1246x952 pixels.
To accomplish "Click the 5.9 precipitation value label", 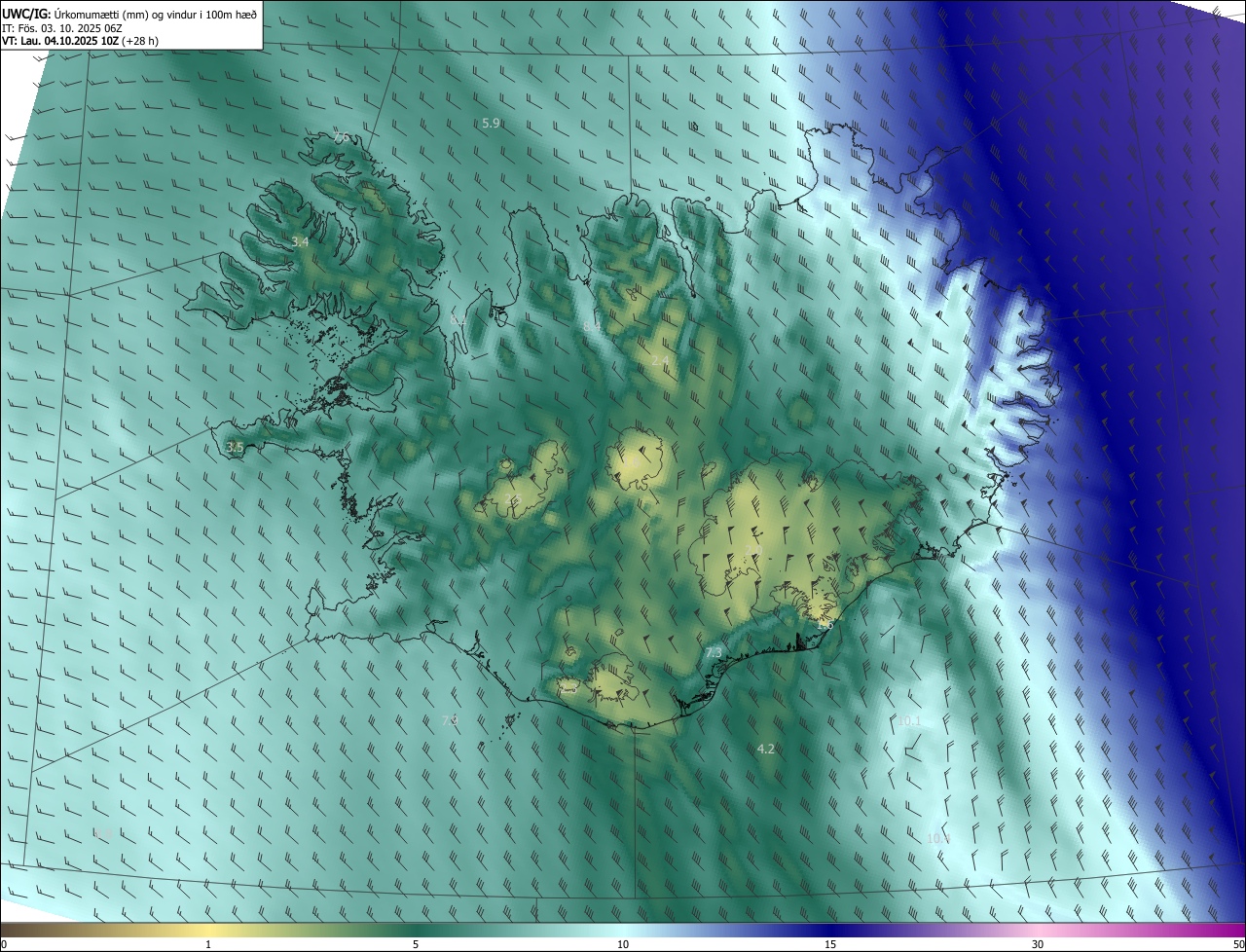I will [x=491, y=123].
